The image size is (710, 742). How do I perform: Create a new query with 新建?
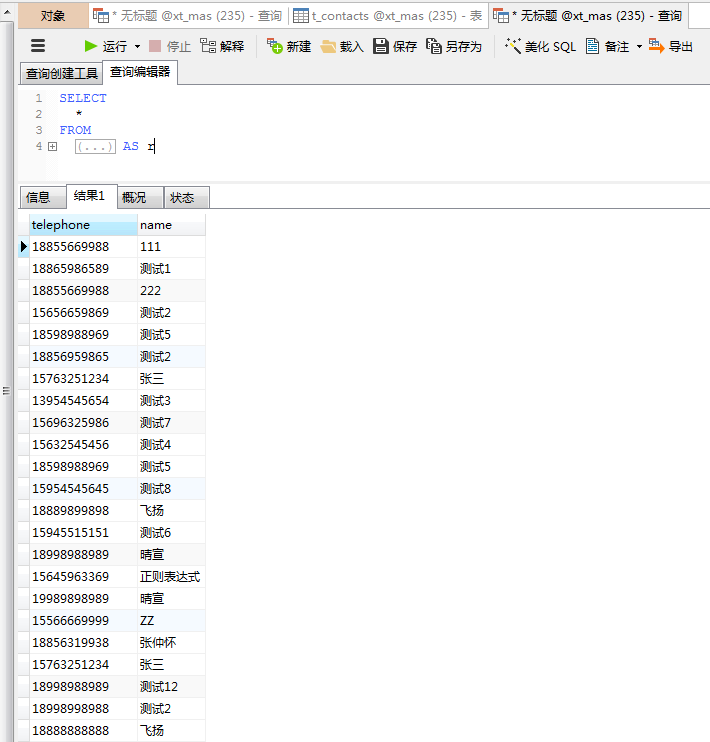click(x=289, y=46)
